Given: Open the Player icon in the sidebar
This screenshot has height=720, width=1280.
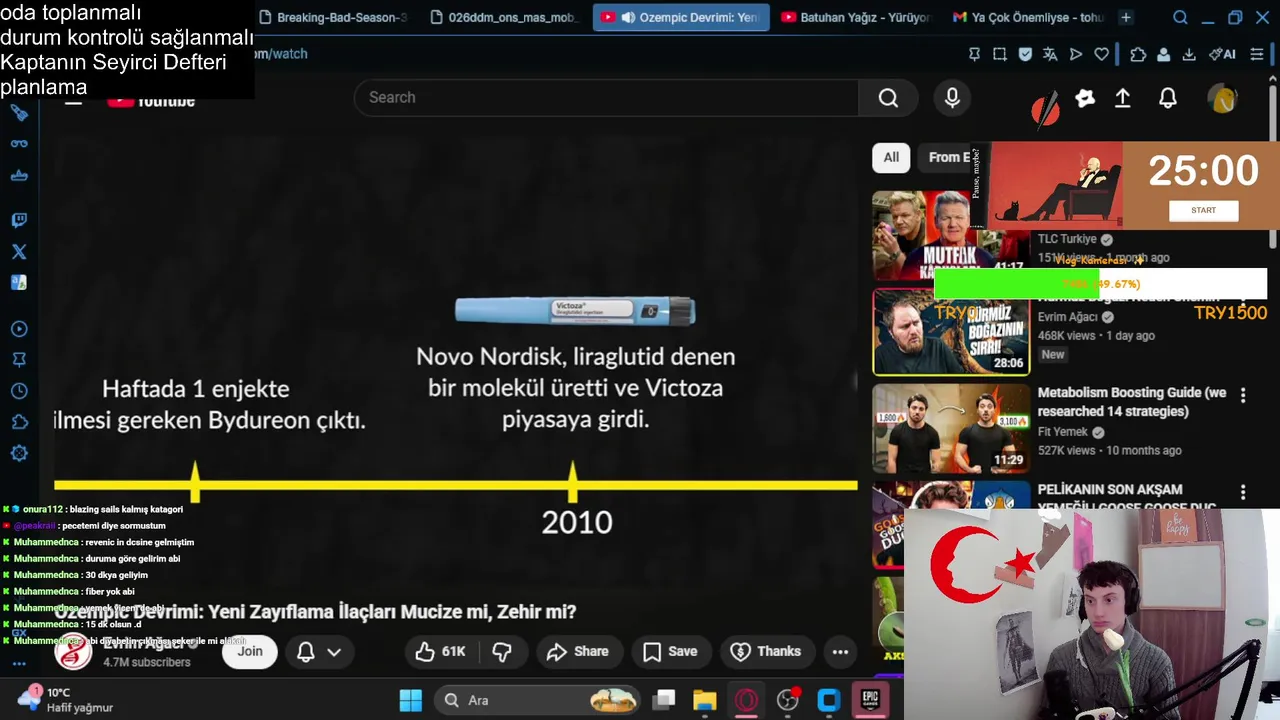Looking at the screenshot, I should coord(19,329).
